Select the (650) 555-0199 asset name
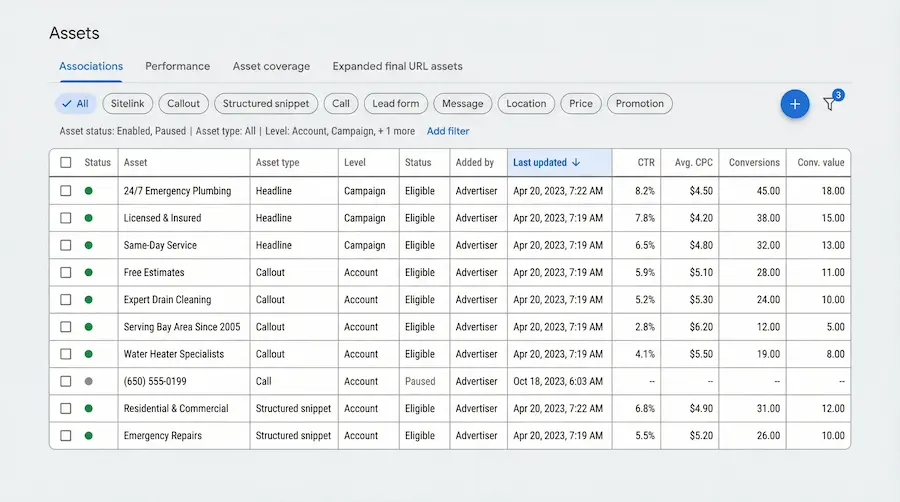The height and width of the screenshot is (502, 900). pyautogui.click(x=155, y=381)
